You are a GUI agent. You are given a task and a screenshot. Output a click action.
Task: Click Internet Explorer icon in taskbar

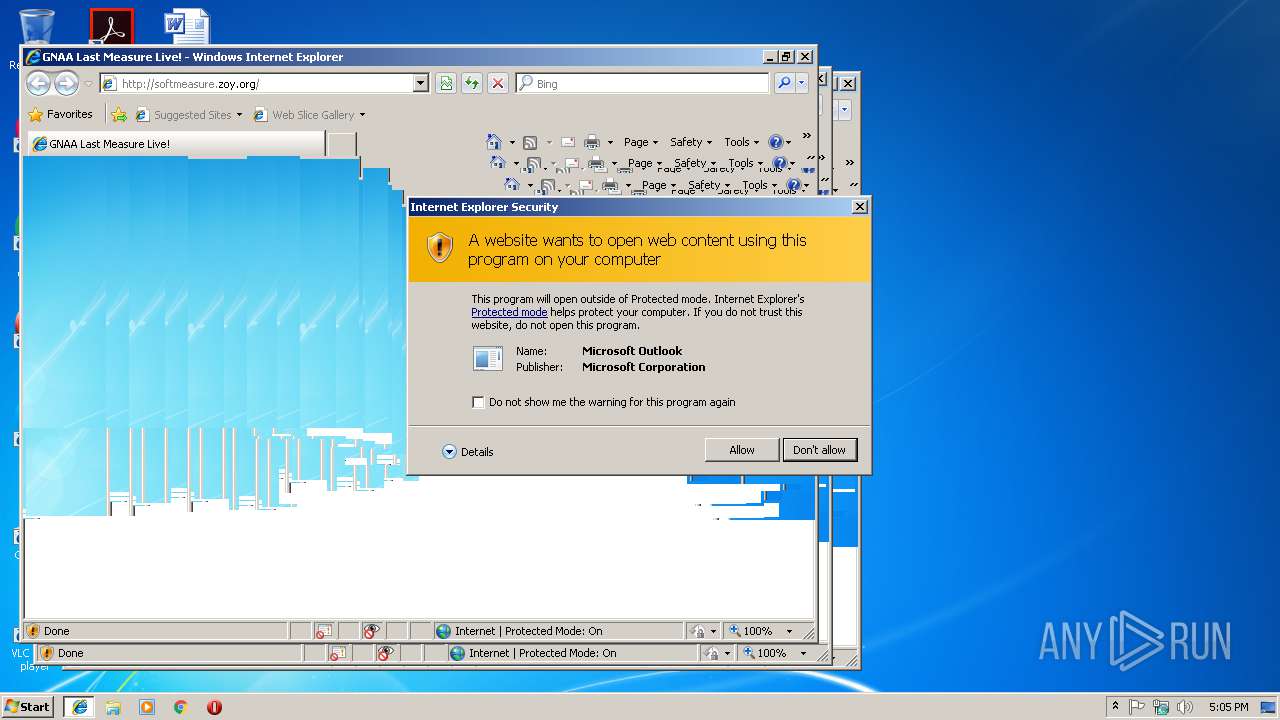pyautogui.click(x=79, y=707)
